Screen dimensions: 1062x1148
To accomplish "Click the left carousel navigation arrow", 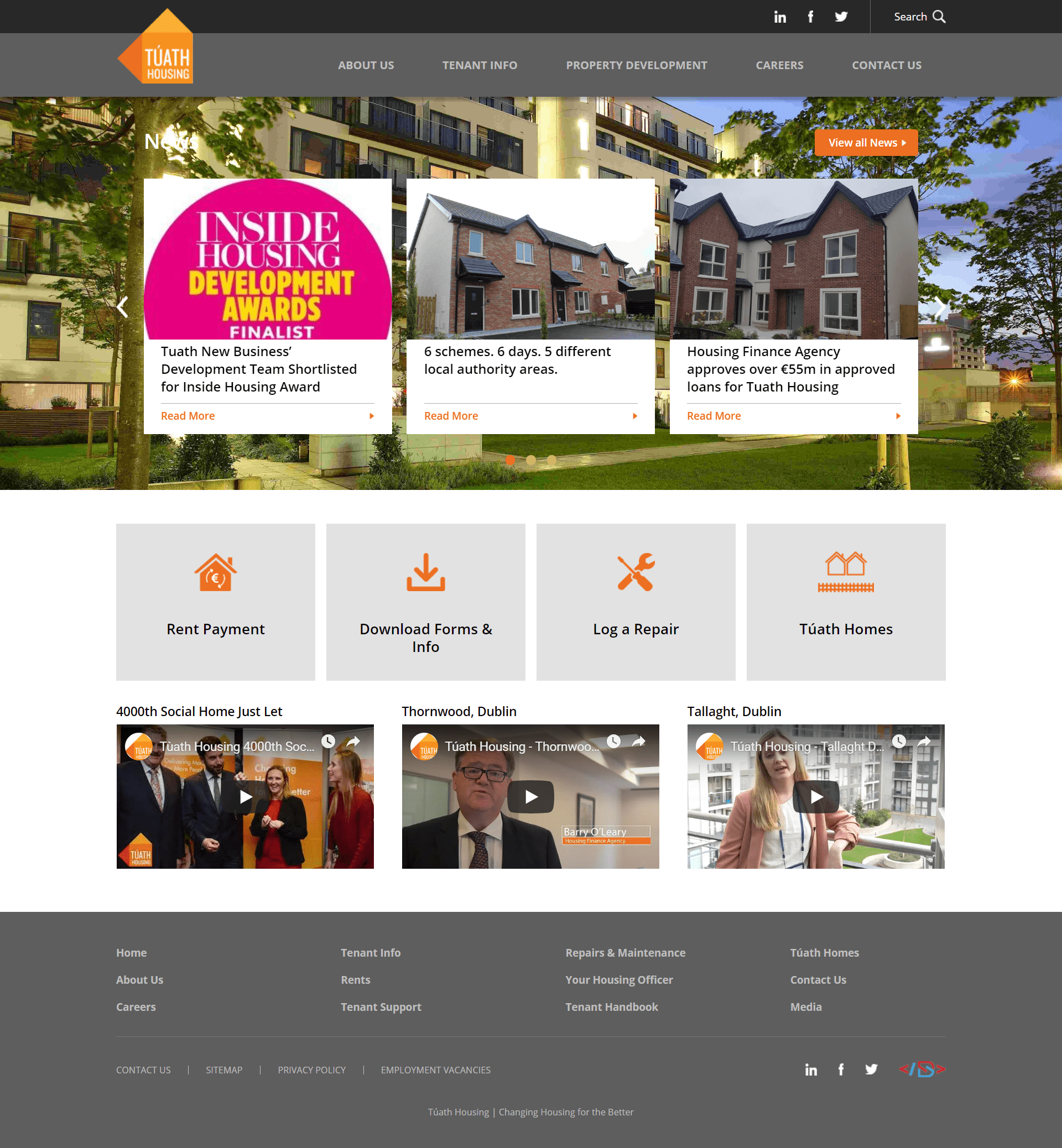I will pos(120,307).
